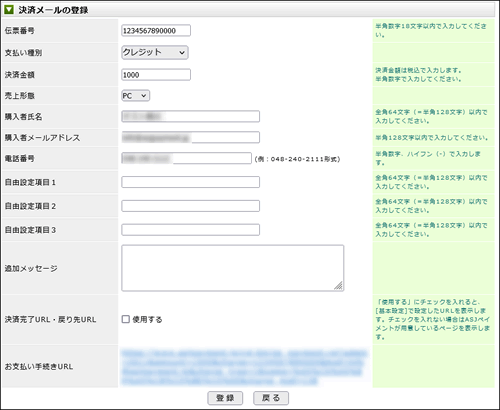Check the 使用する checkbox
500x410 pixels.
click(x=126, y=319)
